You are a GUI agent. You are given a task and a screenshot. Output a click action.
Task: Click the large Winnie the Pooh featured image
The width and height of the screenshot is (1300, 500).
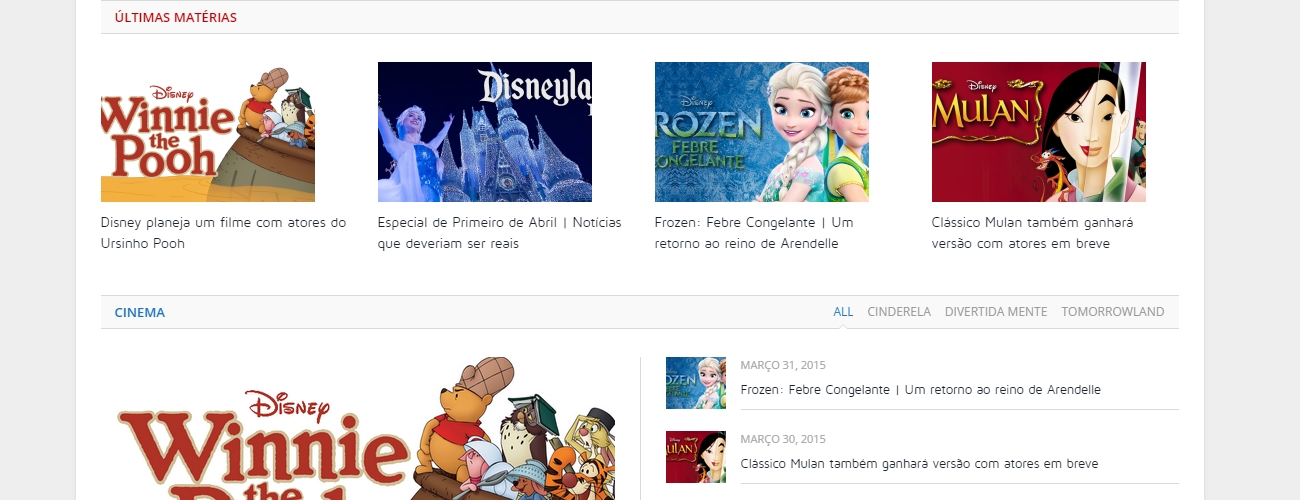click(x=365, y=430)
